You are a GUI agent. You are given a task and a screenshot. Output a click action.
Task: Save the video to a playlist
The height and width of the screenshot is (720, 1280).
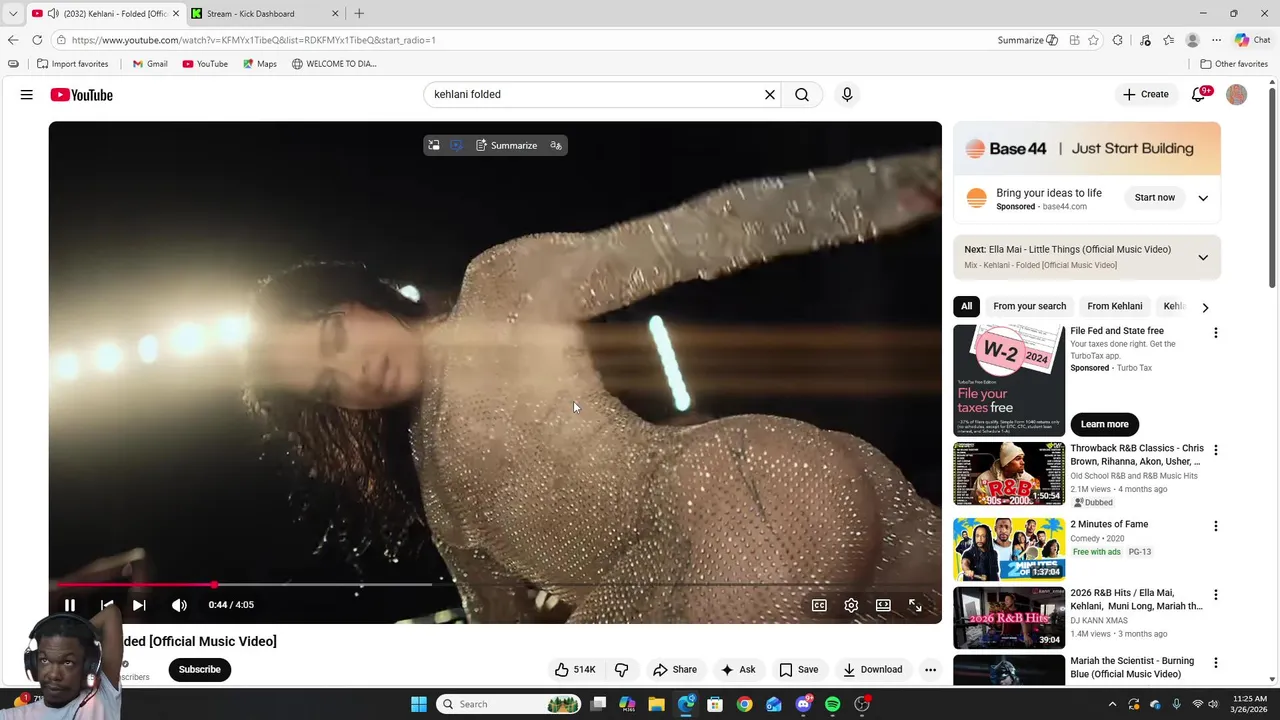coord(798,670)
